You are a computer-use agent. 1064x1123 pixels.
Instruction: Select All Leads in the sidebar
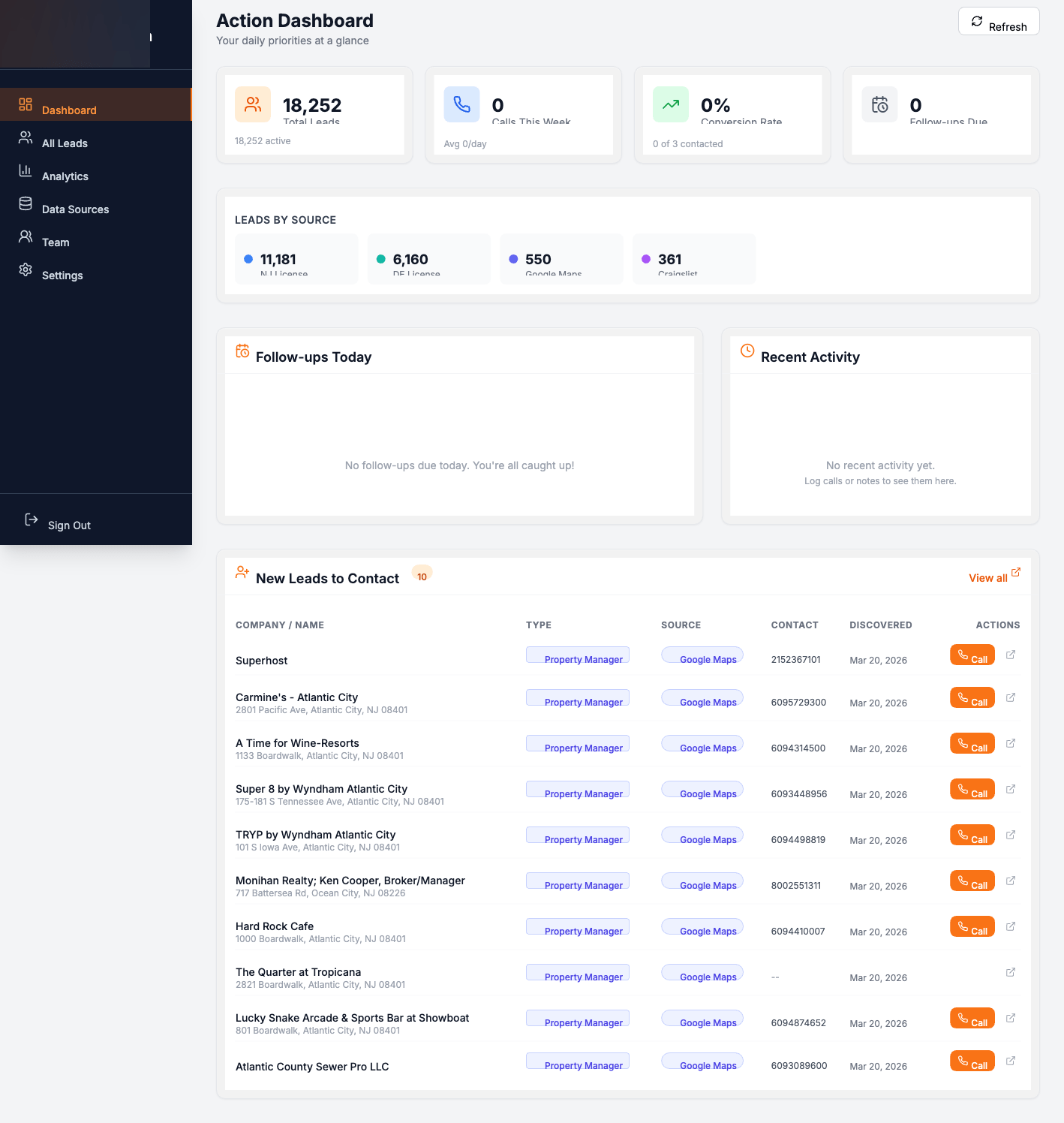click(x=63, y=143)
